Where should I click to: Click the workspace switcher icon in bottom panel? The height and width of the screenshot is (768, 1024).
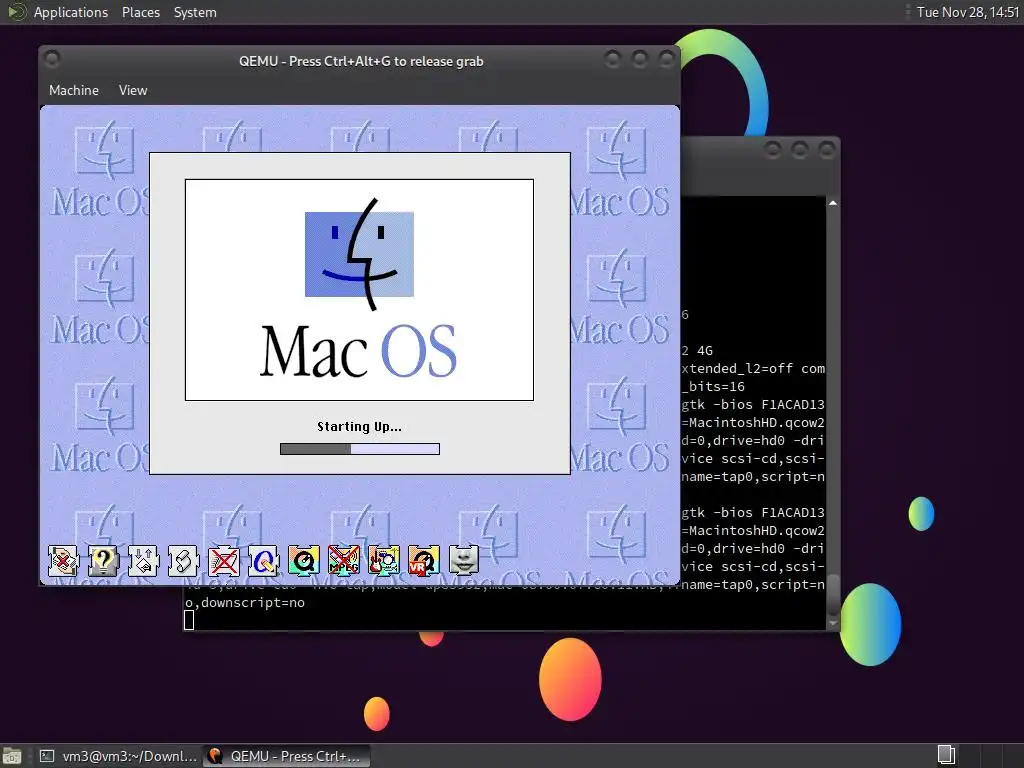pyautogui.click(x=946, y=756)
